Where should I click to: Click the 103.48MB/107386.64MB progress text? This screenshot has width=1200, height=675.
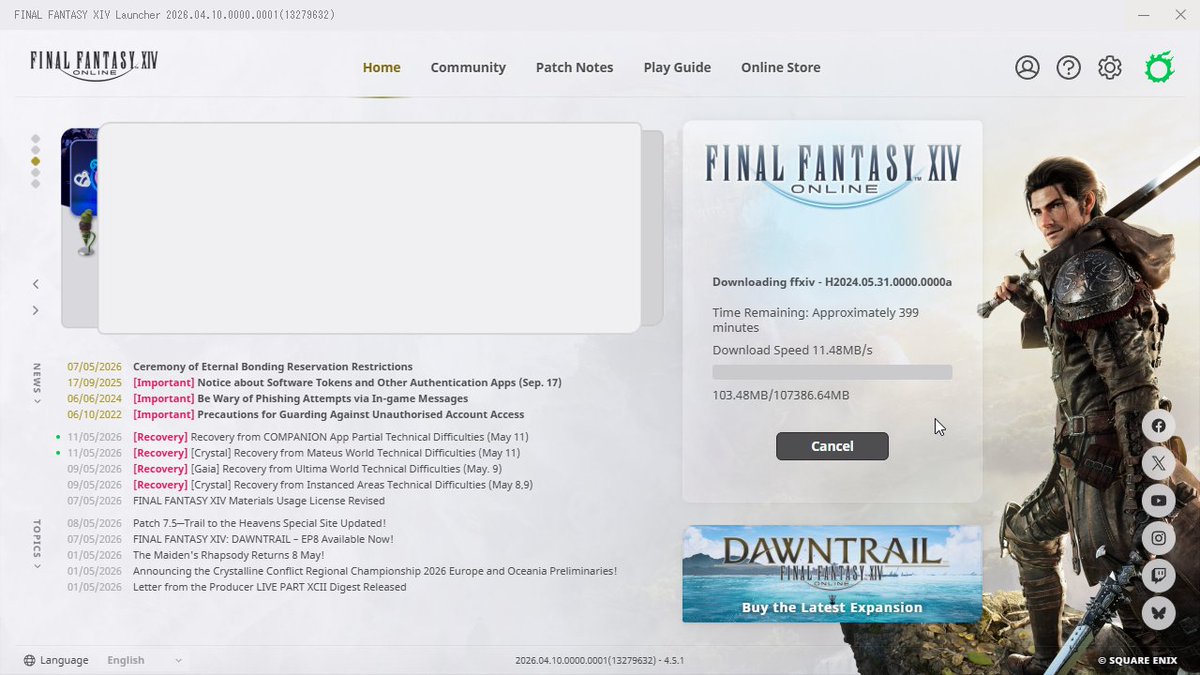click(780, 395)
